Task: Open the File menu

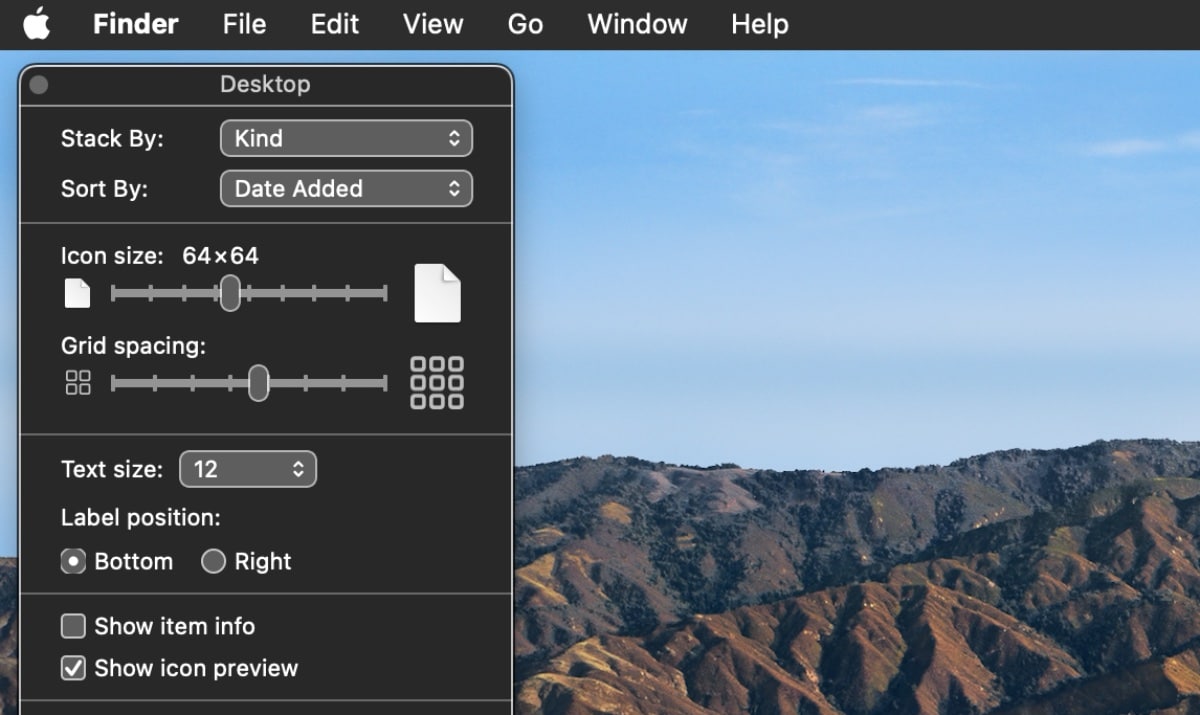Action: click(x=244, y=24)
